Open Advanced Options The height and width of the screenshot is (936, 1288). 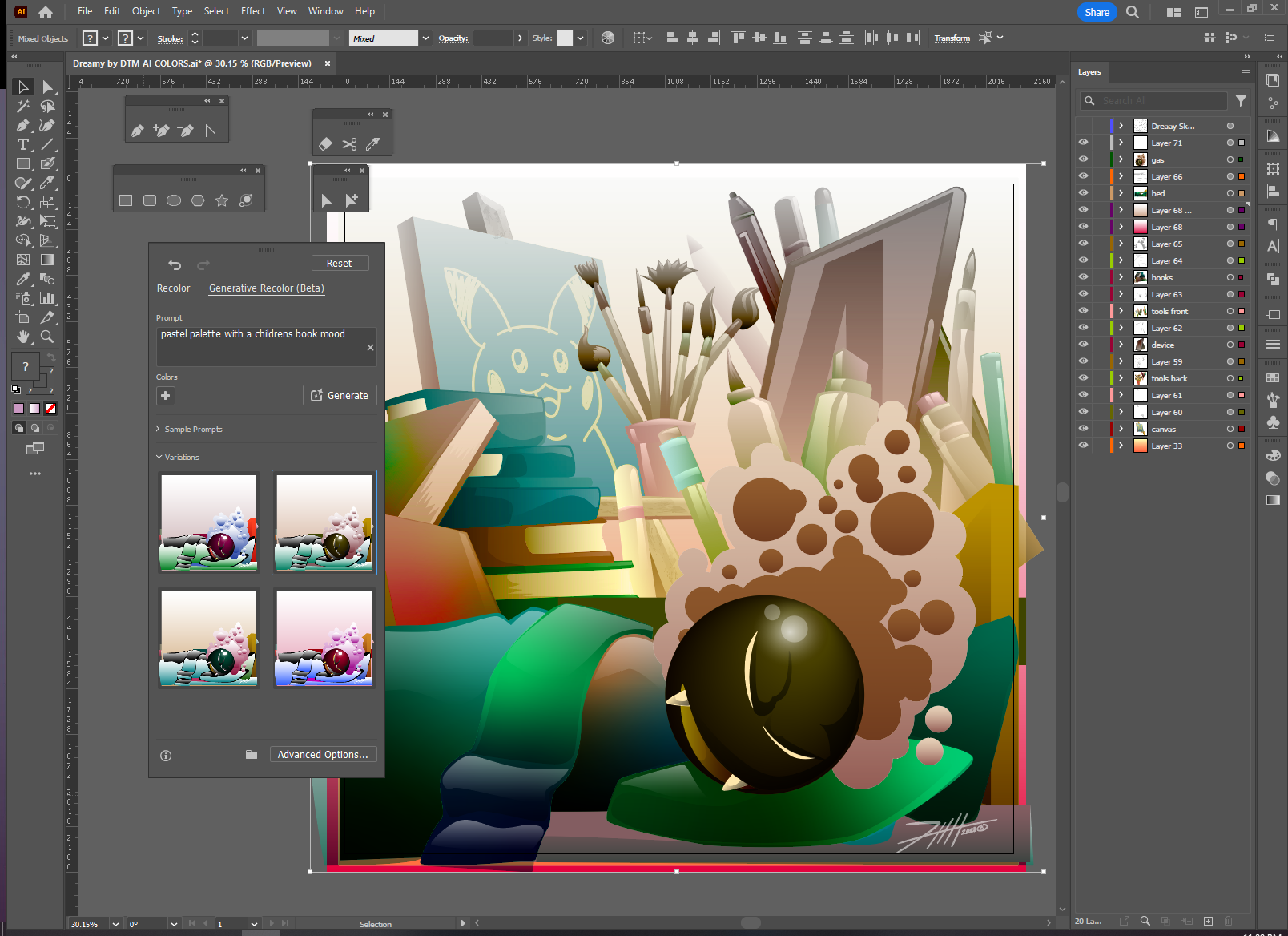[x=323, y=755]
